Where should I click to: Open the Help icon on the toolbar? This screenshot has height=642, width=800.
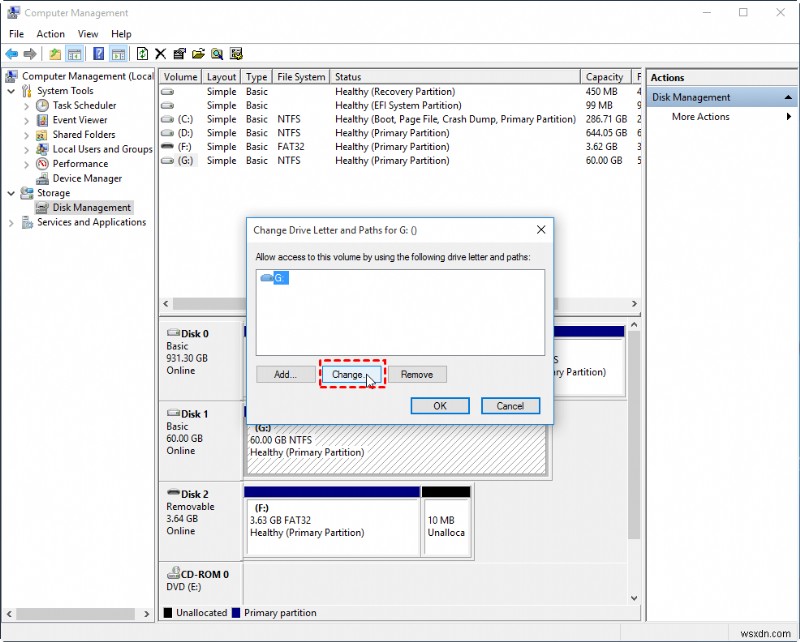tap(98, 54)
